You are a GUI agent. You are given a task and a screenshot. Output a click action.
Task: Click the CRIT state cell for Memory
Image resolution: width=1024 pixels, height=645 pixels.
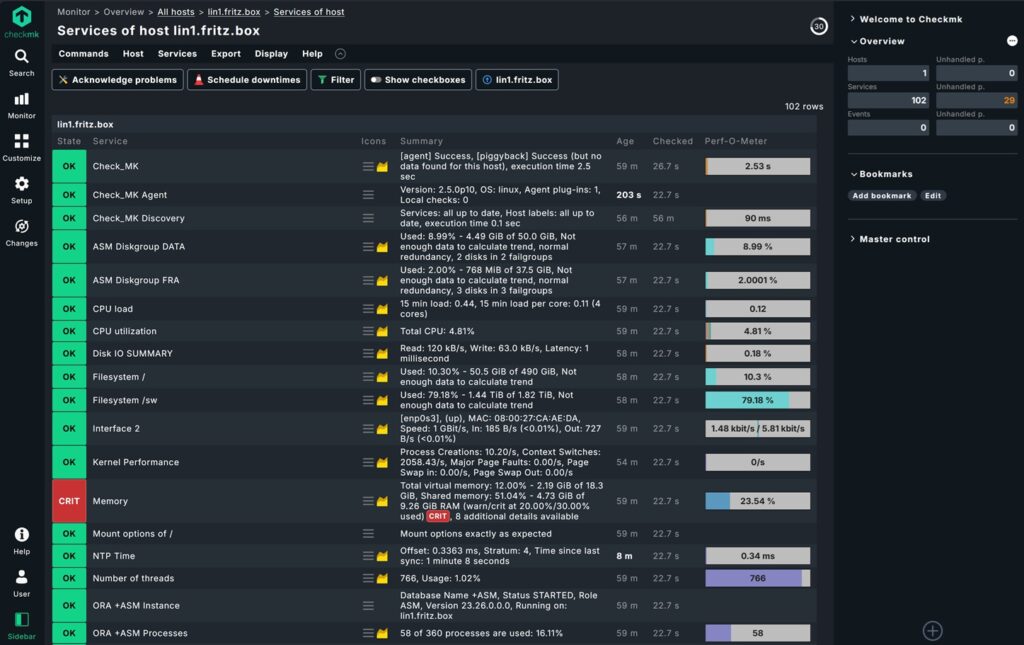69,501
